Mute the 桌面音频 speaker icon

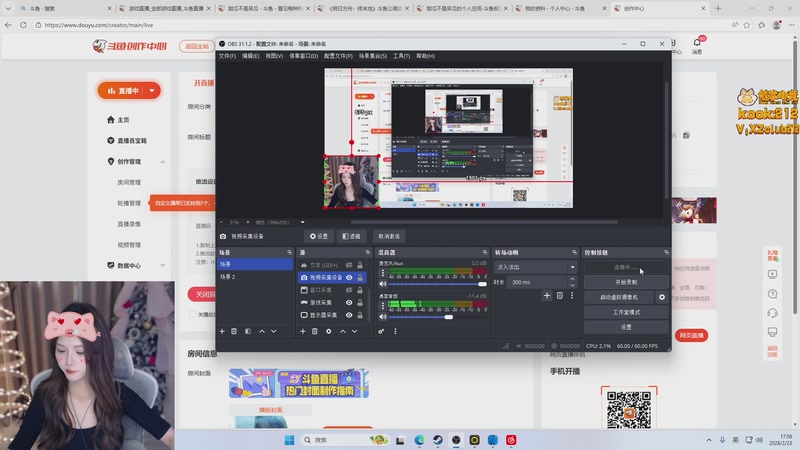click(383, 317)
